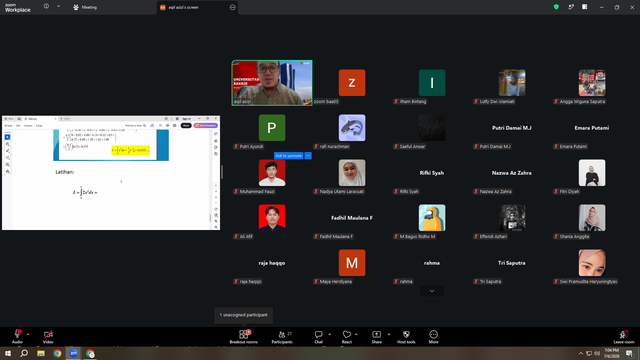The image size is (640, 360).
Task: Switch to the Meeting tab
Action: (85, 7)
